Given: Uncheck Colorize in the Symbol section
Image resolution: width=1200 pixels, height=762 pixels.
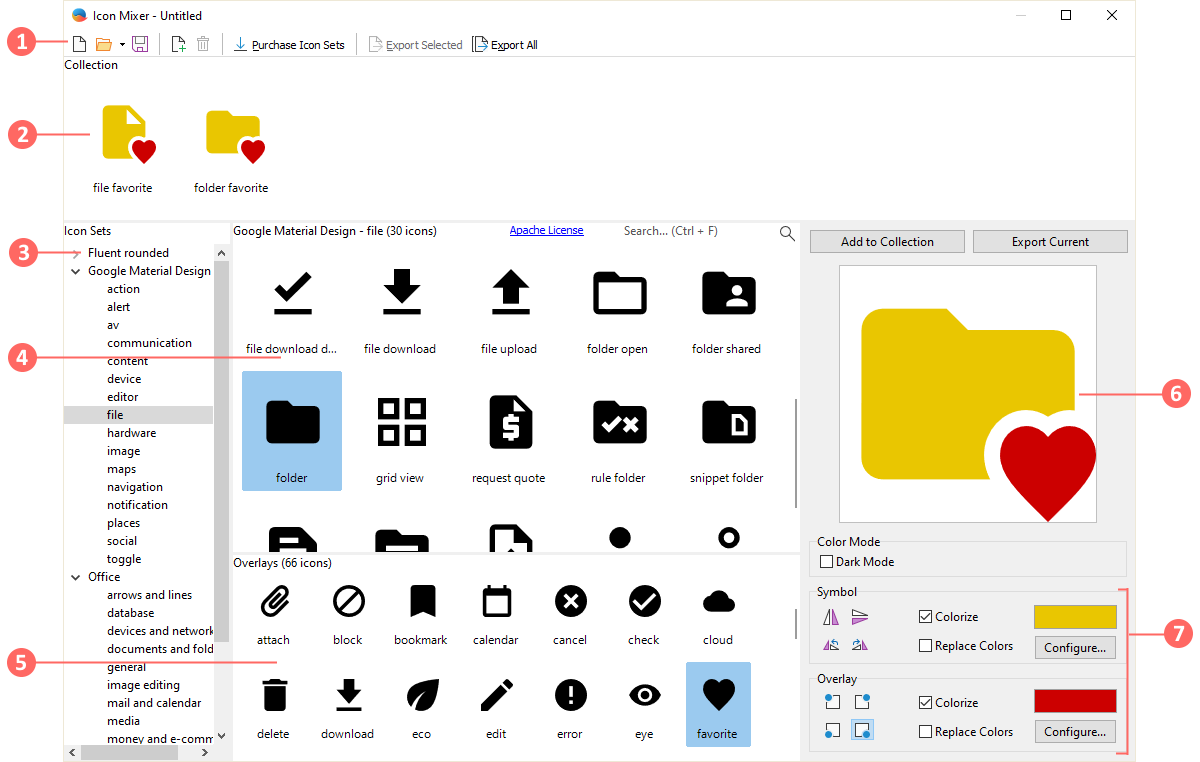Looking at the screenshot, I should pyautogui.click(x=925, y=617).
